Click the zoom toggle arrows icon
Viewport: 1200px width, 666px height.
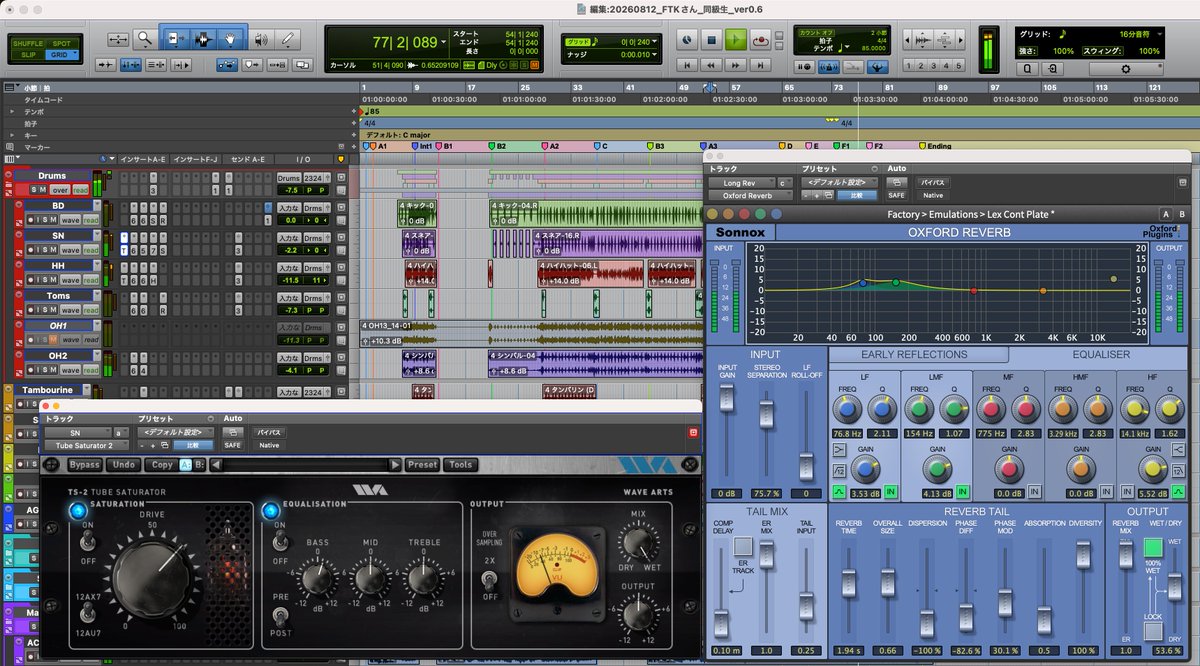[x=118, y=40]
